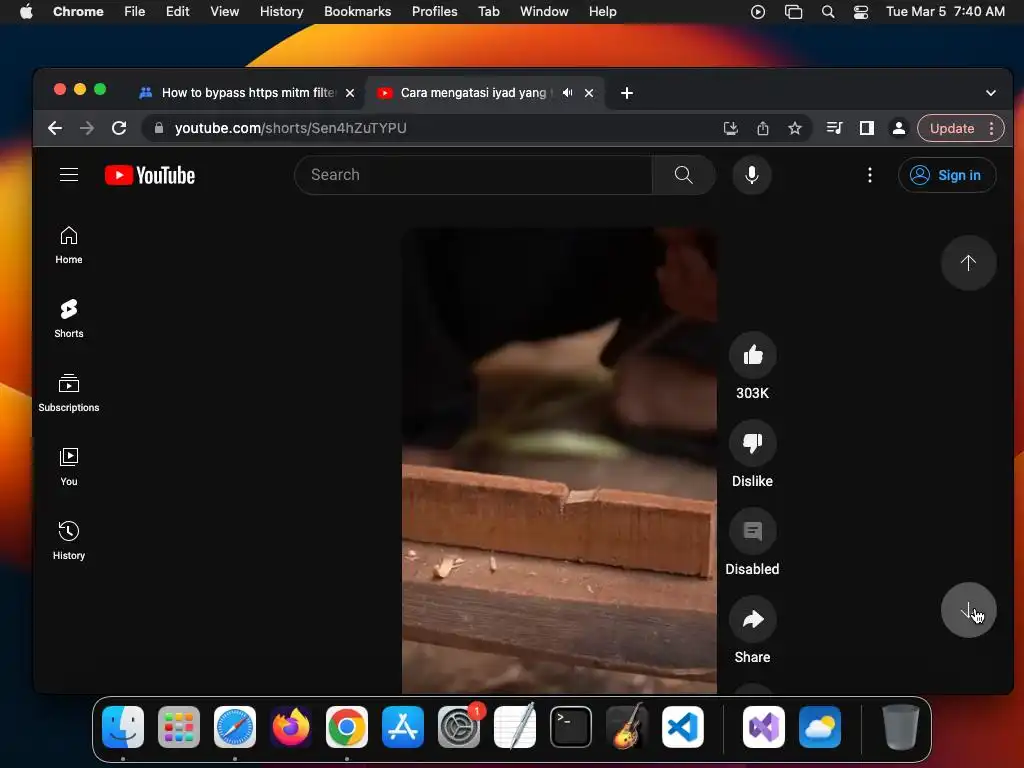Open media controls icon in toolbar
1024x768 pixels.
coord(834,128)
